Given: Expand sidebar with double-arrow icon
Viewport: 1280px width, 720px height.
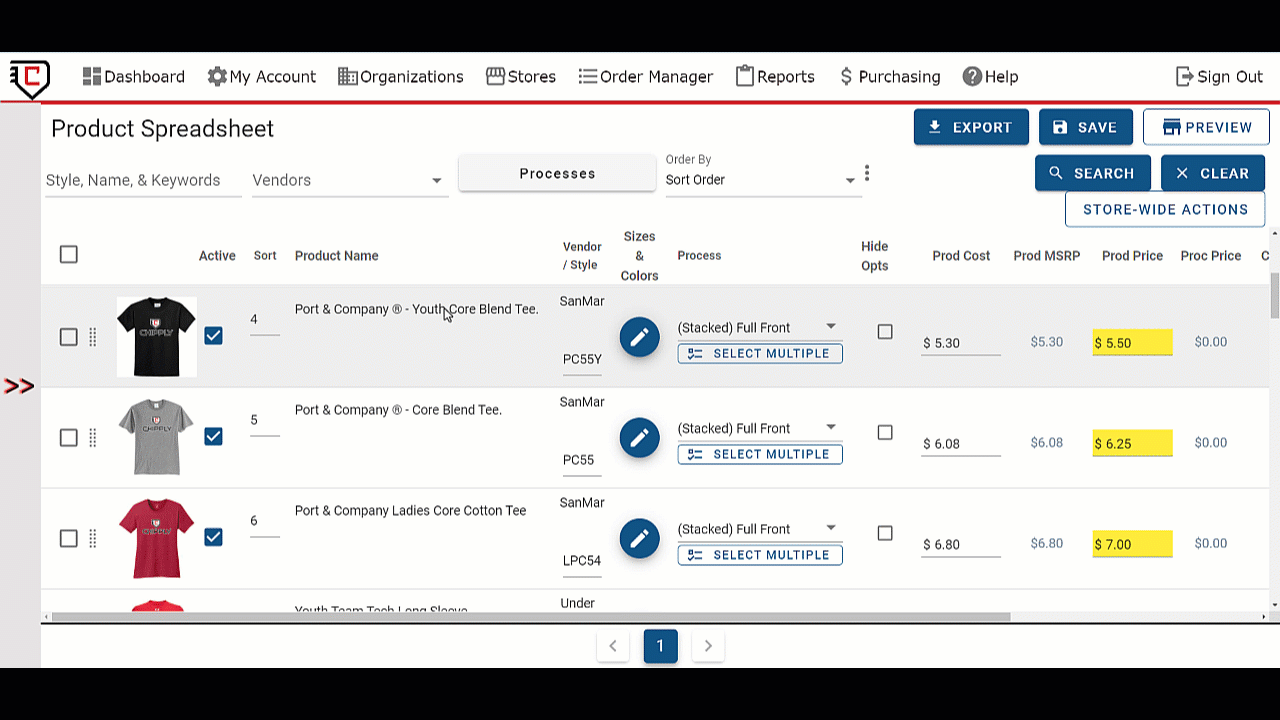Looking at the screenshot, I should tap(19, 386).
